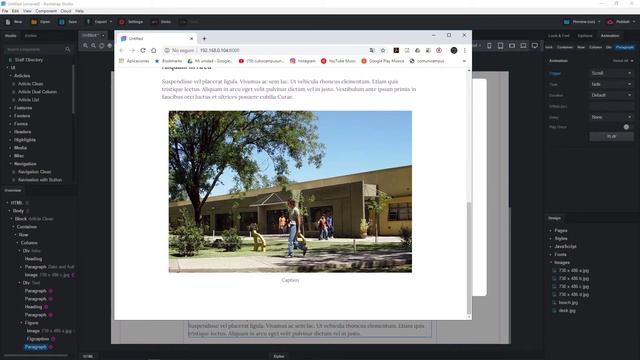640x360 pixels.
Task: Collapse the Articles group in components
Action: [x=10, y=76]
